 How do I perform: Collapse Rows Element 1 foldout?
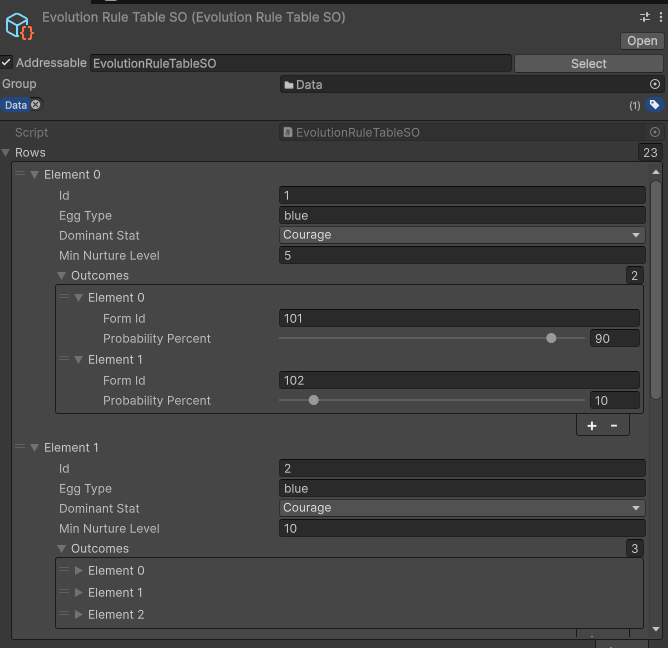pos(35,448)
